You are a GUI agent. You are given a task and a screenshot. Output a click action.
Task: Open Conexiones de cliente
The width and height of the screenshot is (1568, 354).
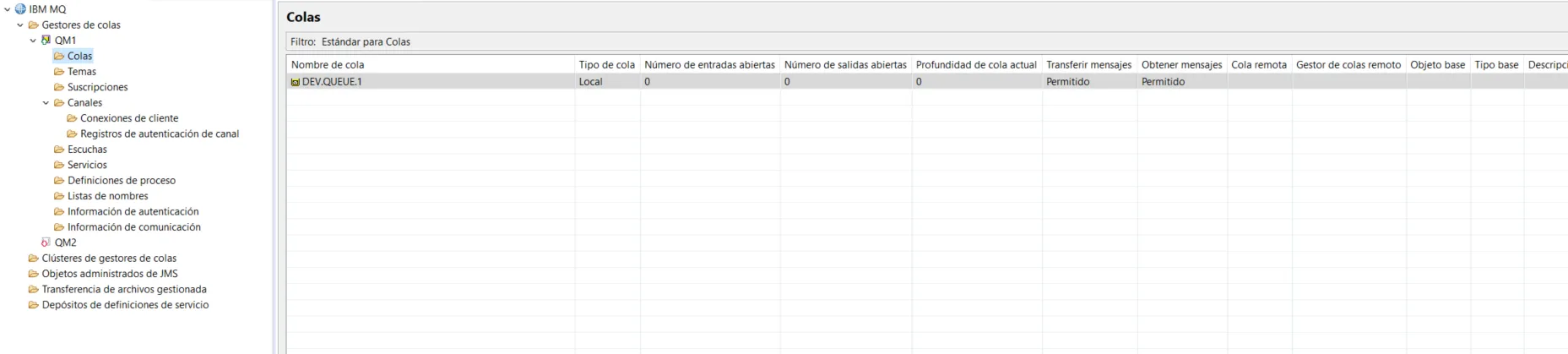(x=129, y=118)
